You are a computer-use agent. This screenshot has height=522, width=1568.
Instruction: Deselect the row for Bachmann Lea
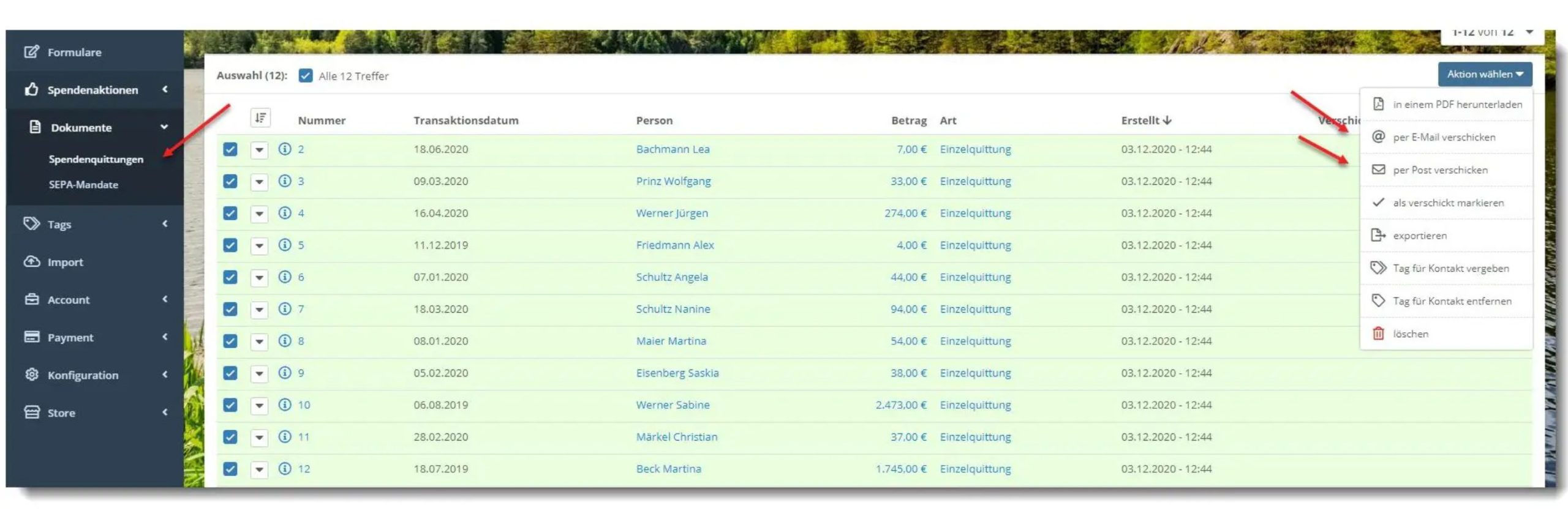(x=230, y=149)
